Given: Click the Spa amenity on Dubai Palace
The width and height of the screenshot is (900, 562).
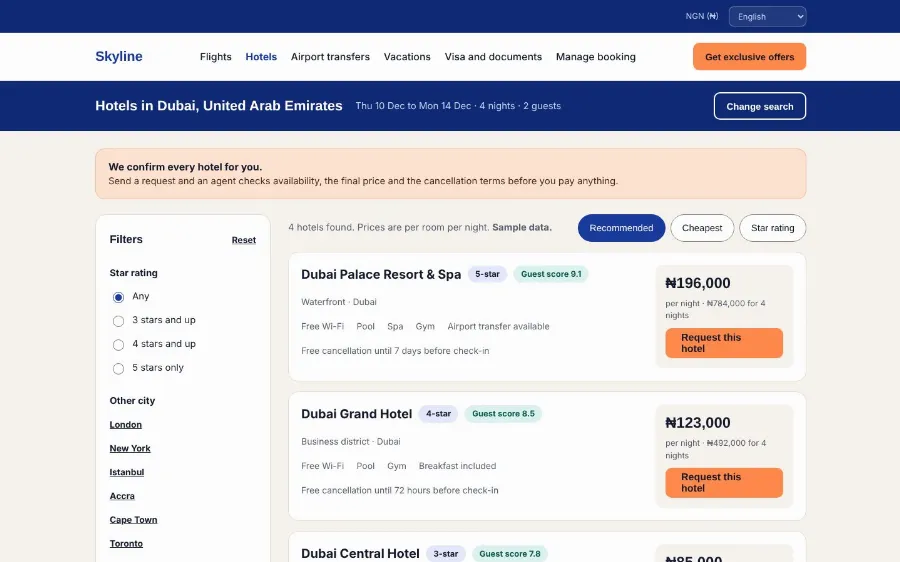Looking at the screenshot, I should tap(395, 327).
